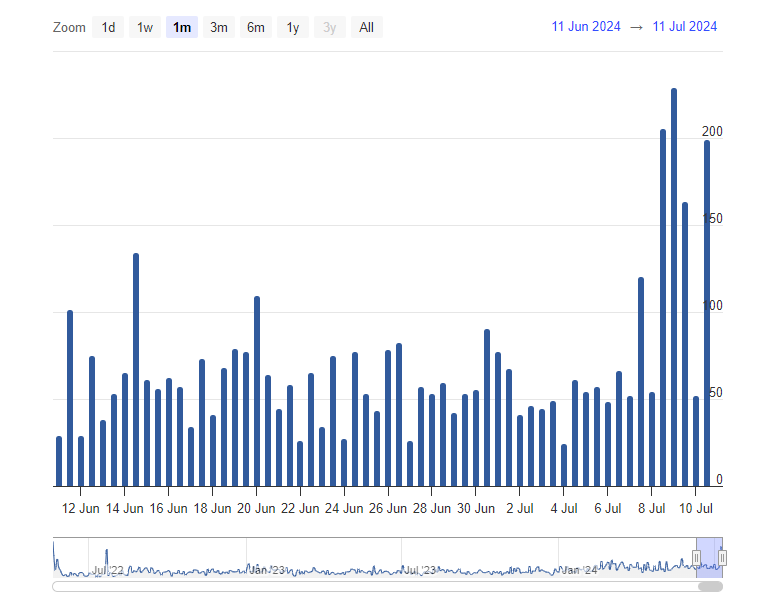The image size is (771, 612).
Task: Click the '12 Jun' axis label
Action: click(81, 508)
